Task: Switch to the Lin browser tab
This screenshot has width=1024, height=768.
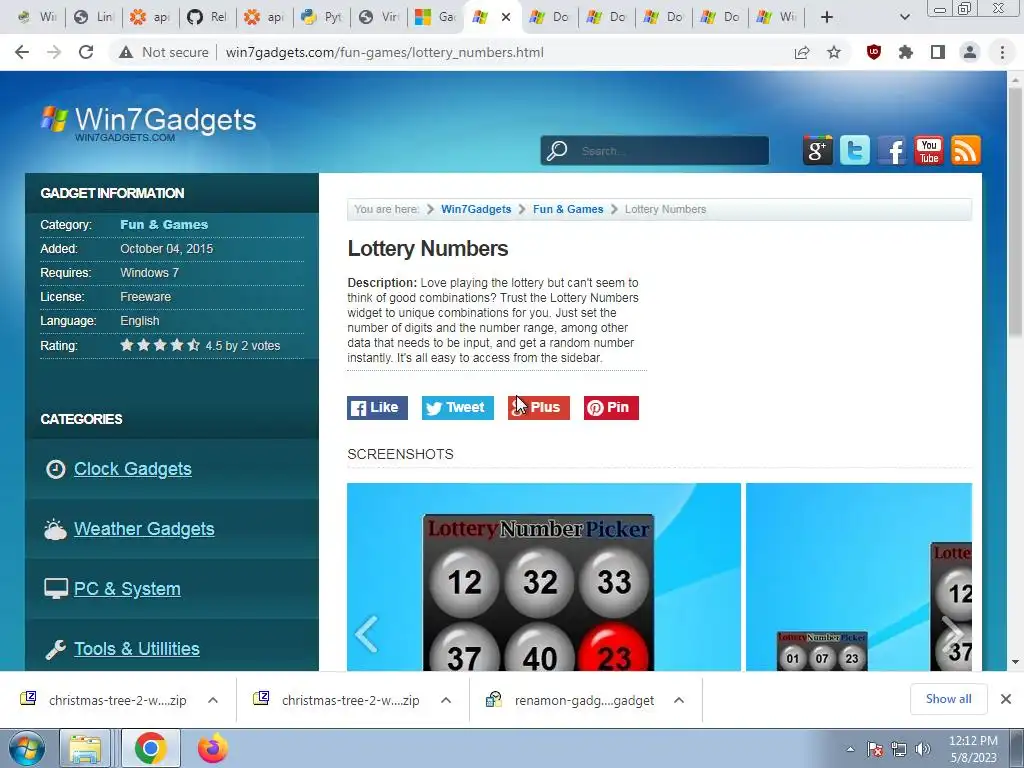Action: coord(92,17)
